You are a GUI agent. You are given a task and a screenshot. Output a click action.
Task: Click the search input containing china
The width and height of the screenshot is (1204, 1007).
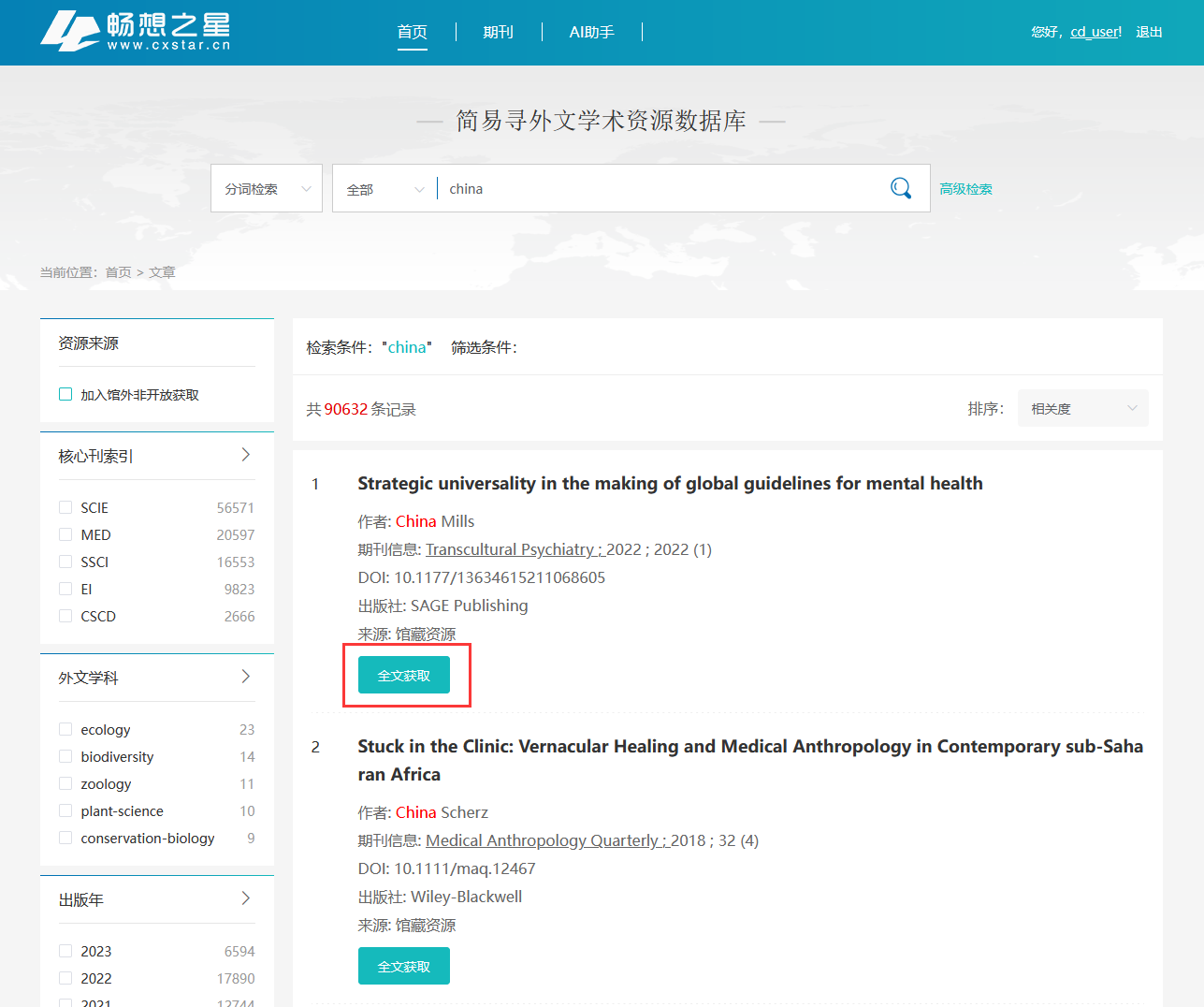(x=655, y=189)
